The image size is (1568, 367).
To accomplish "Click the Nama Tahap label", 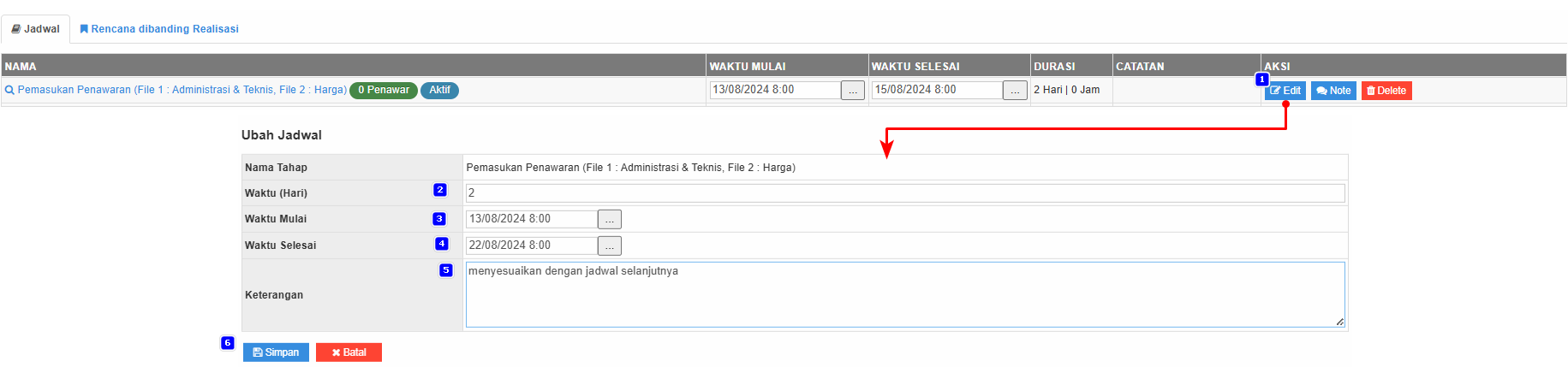I will point(276,168).
